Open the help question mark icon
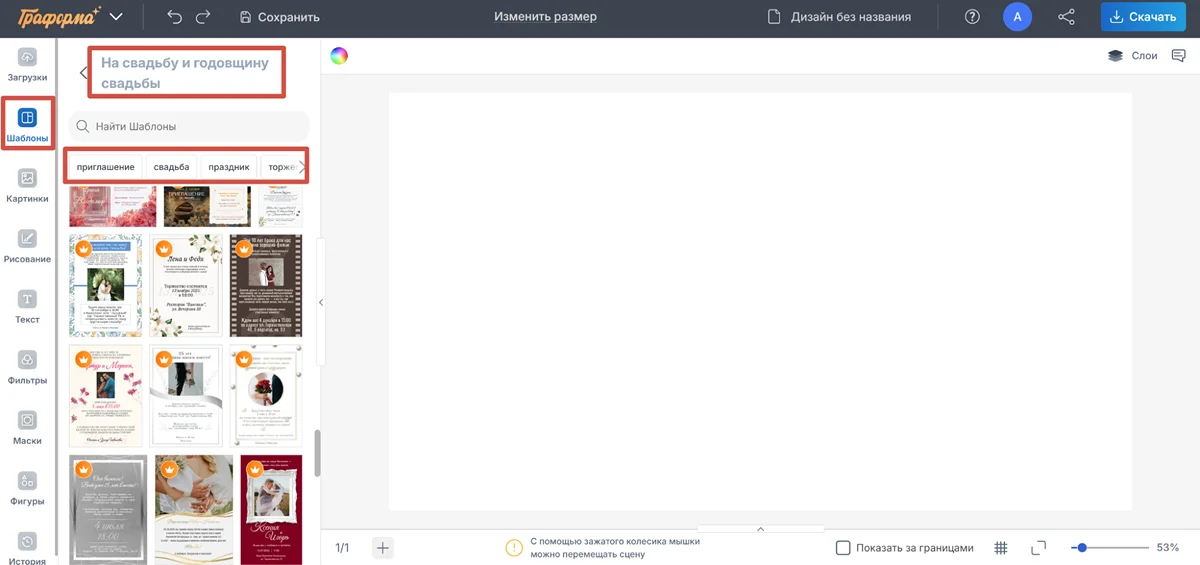 pyautogui.click(x=972, y=17)
